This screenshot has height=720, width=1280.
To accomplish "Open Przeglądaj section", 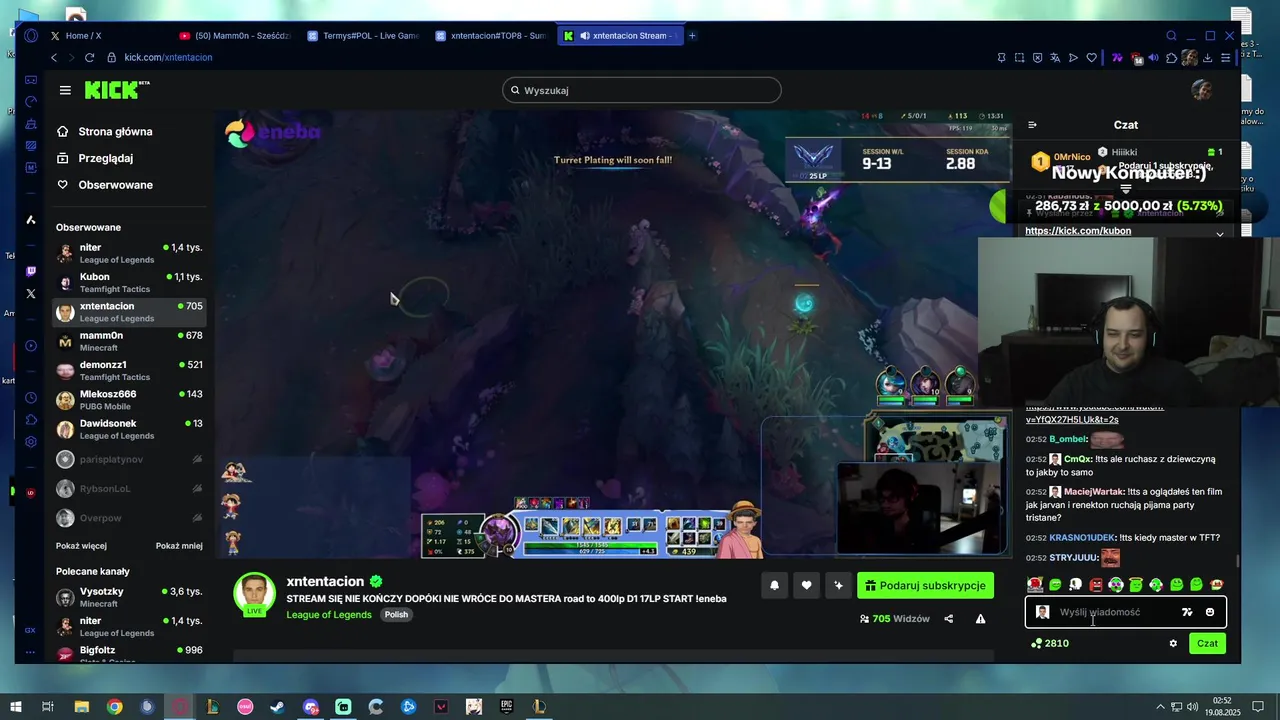I will (x=95, y=158).
